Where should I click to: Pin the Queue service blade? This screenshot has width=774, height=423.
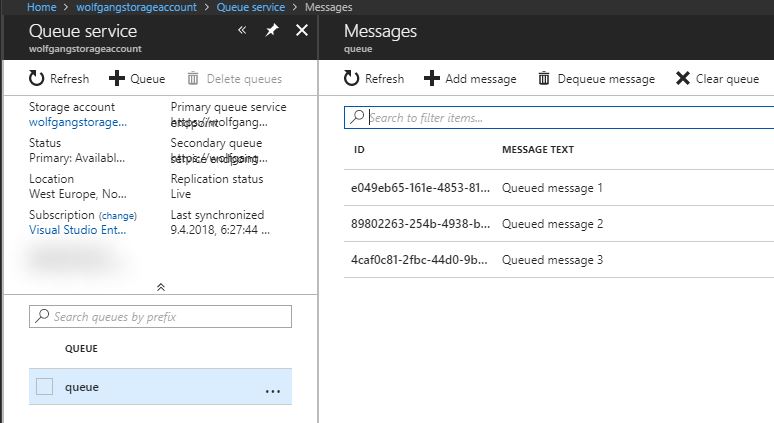pyautogui.click(x=271, y=31)
